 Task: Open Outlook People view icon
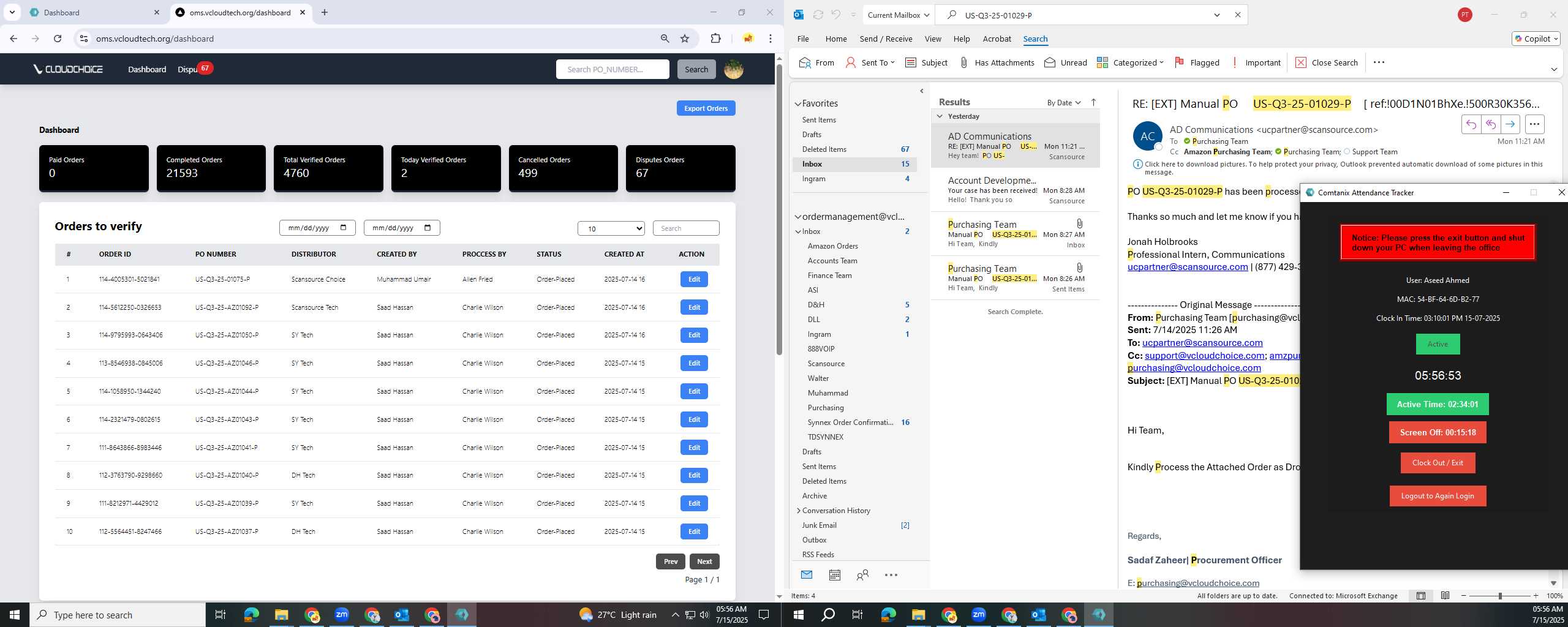pyautogui.click(x=862, y=575)
